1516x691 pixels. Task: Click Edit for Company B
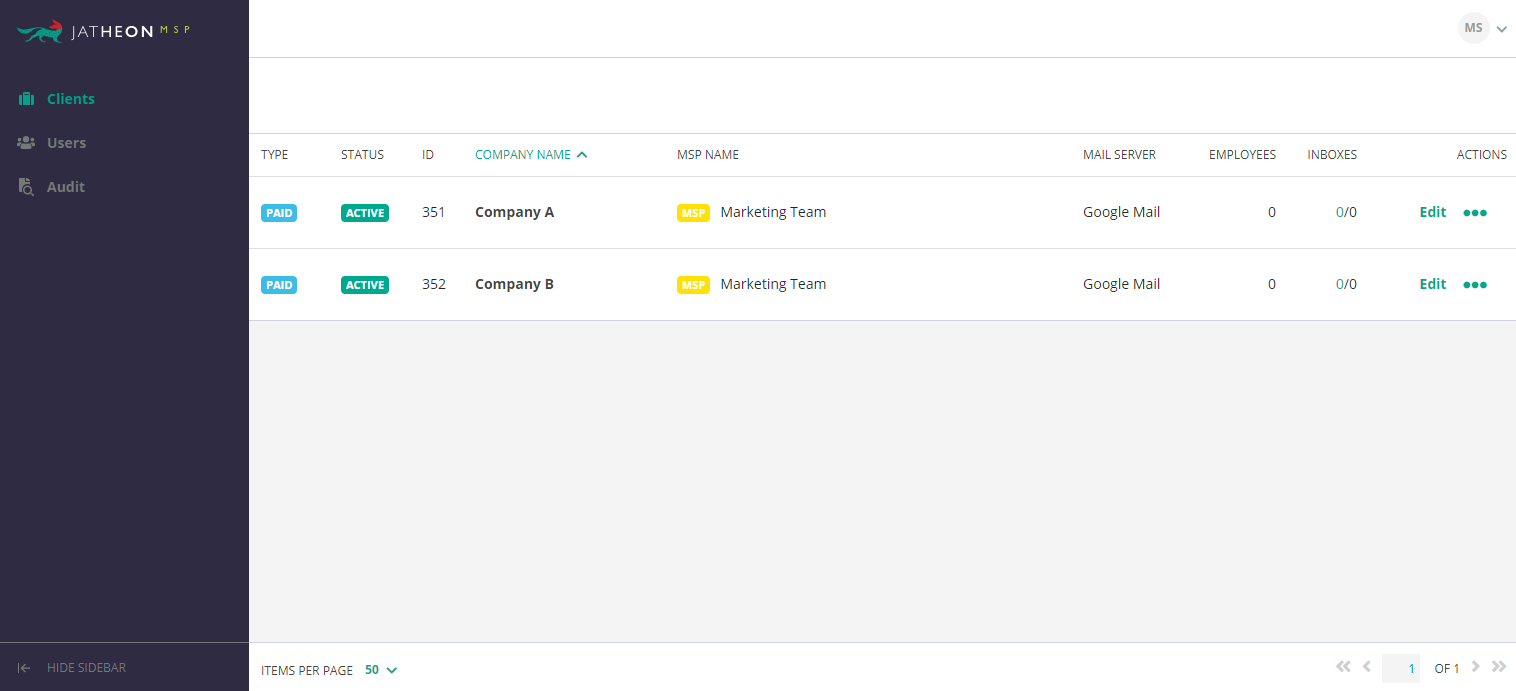coord(1433,284)
